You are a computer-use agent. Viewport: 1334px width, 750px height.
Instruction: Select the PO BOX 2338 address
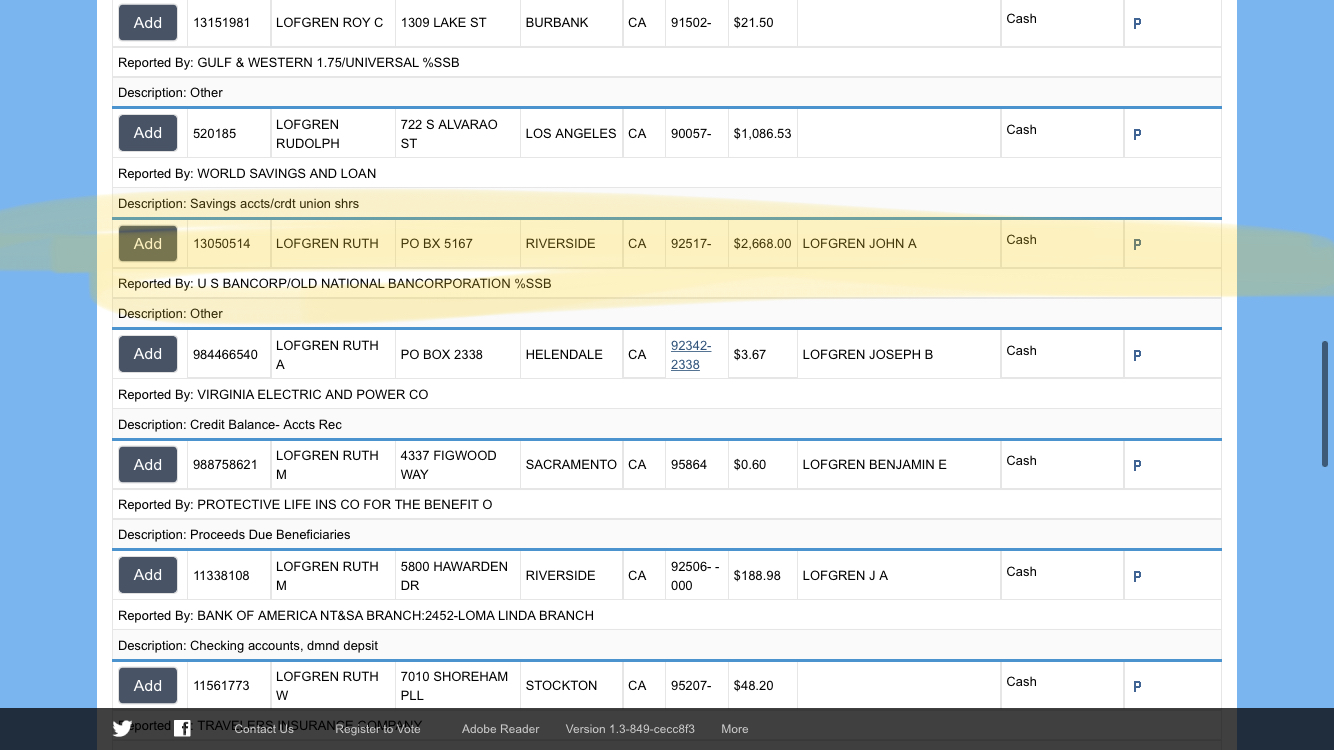441,354
